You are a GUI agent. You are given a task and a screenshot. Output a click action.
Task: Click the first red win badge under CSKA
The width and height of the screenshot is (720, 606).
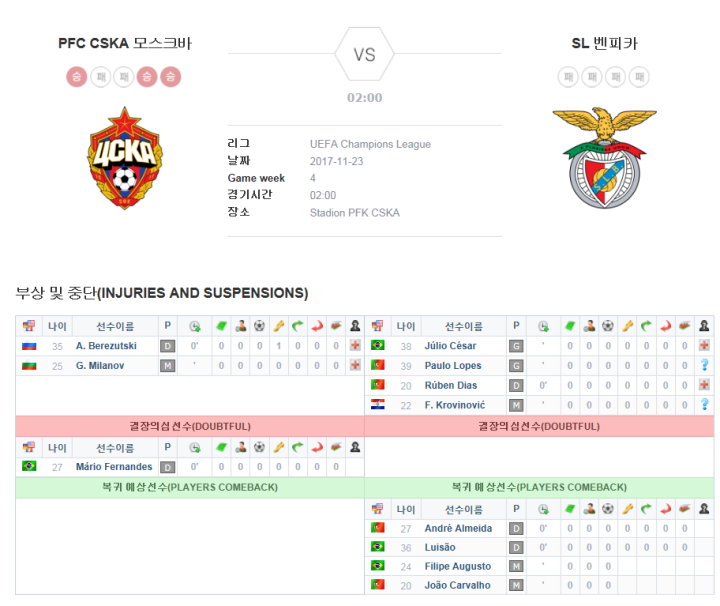coord(77,77)
